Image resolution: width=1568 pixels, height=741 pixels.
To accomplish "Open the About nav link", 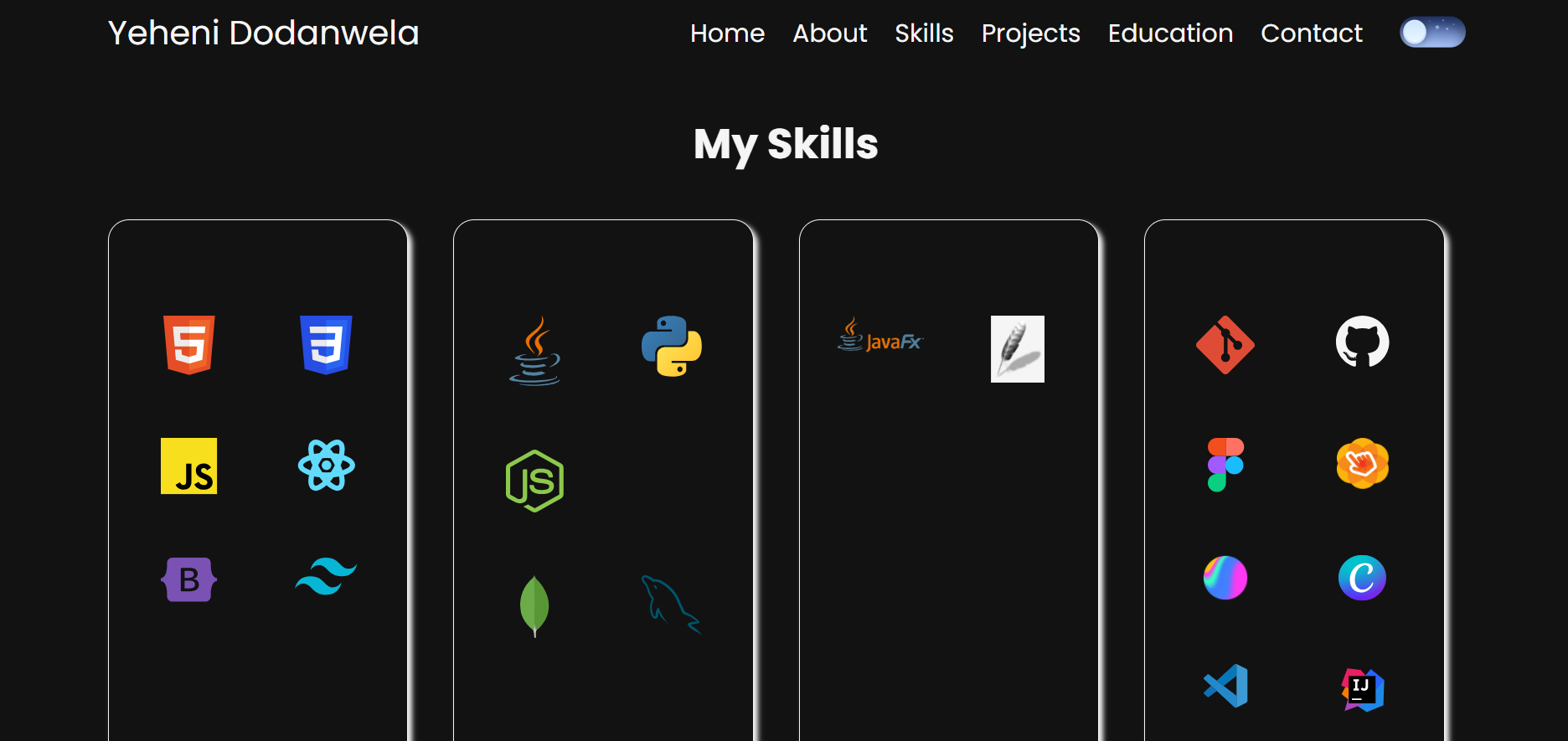I will (x=829, y=33).
